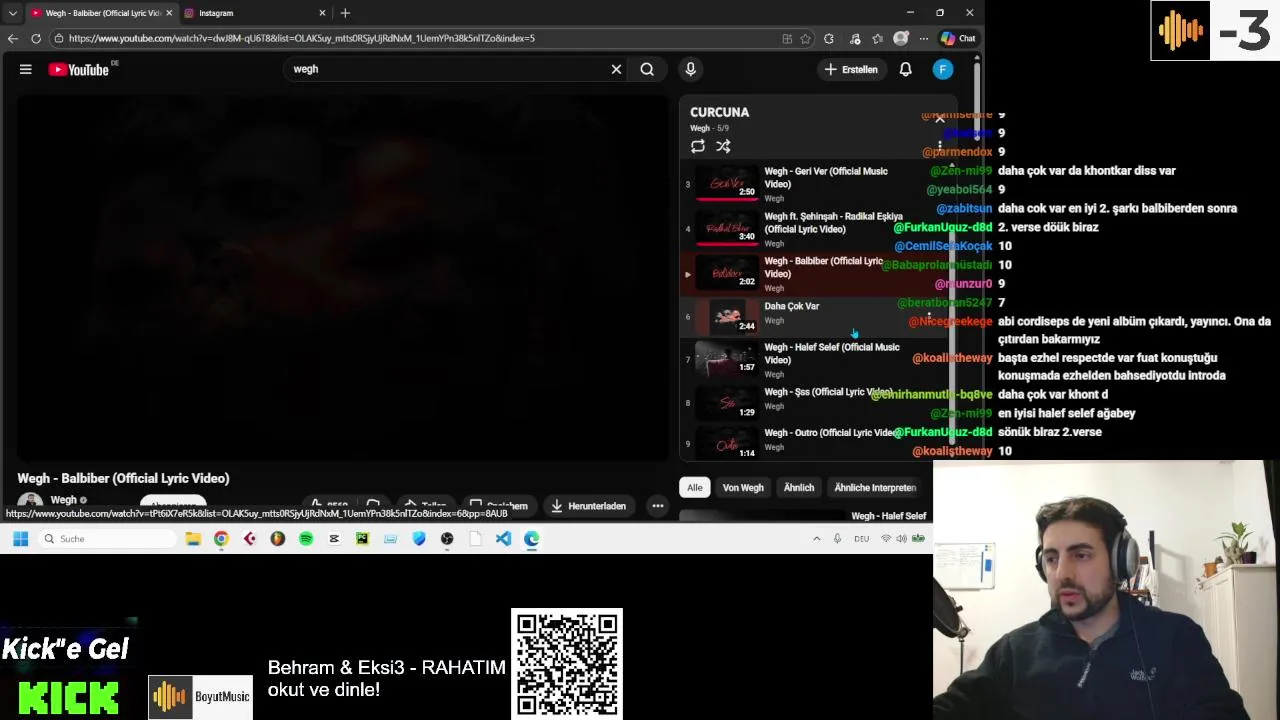The image size is (1280, 720).
Task: Select the Alle filter chip
Action: pyautogui.click(x=694, y=487)
